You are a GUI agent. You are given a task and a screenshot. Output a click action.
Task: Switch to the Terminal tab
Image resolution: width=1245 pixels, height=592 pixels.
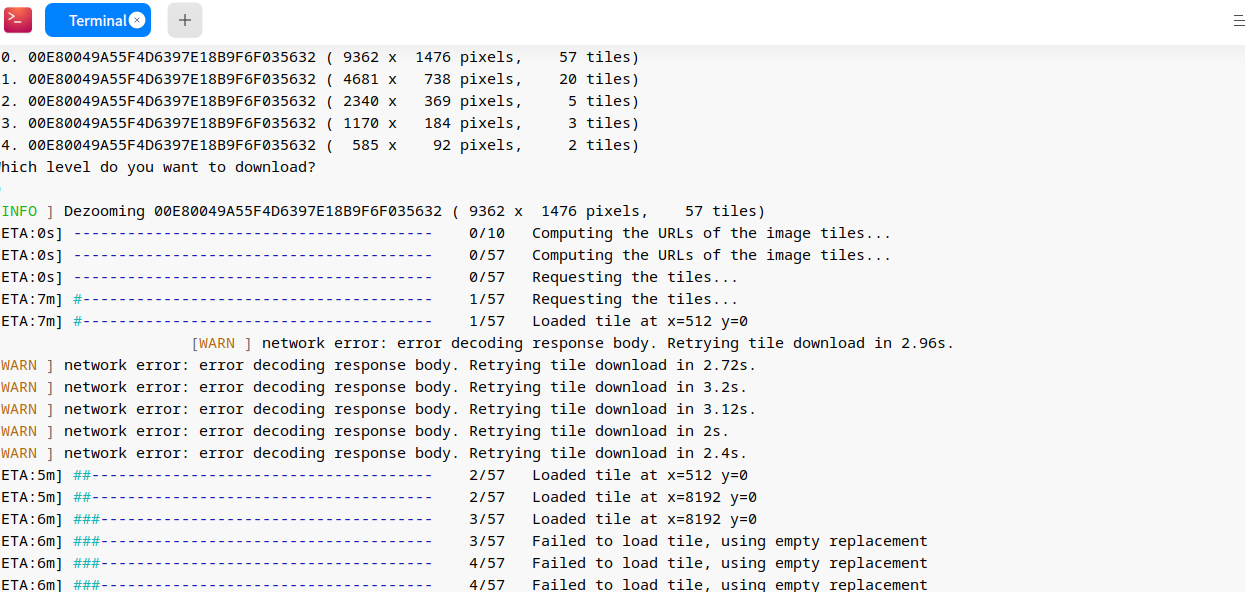97,20
